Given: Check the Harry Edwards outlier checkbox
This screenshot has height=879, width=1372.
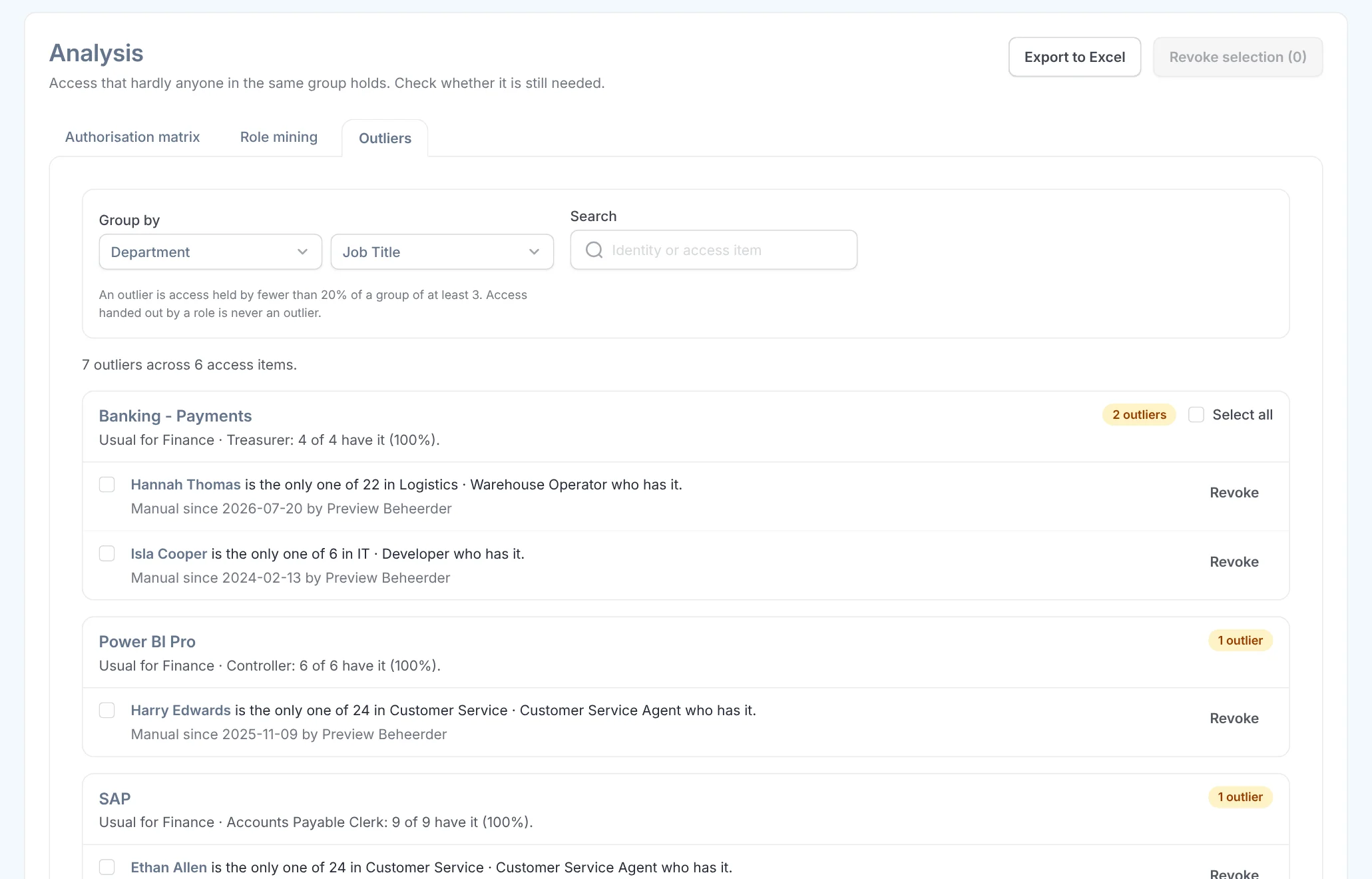Looking at the screenshot, I should (107, 711).
